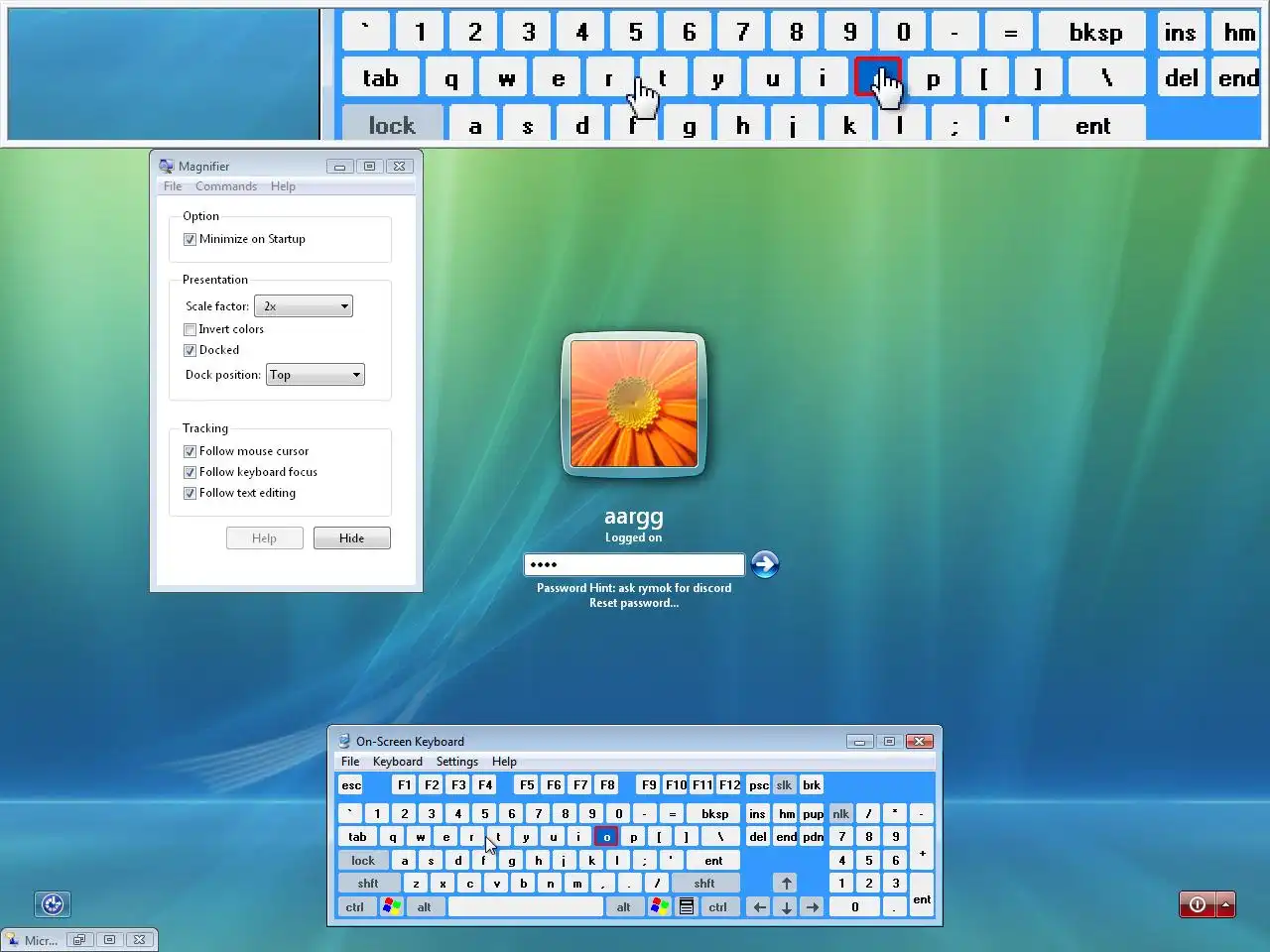
Task: Click the left alt key beside space bar
Action: (424, 906)
